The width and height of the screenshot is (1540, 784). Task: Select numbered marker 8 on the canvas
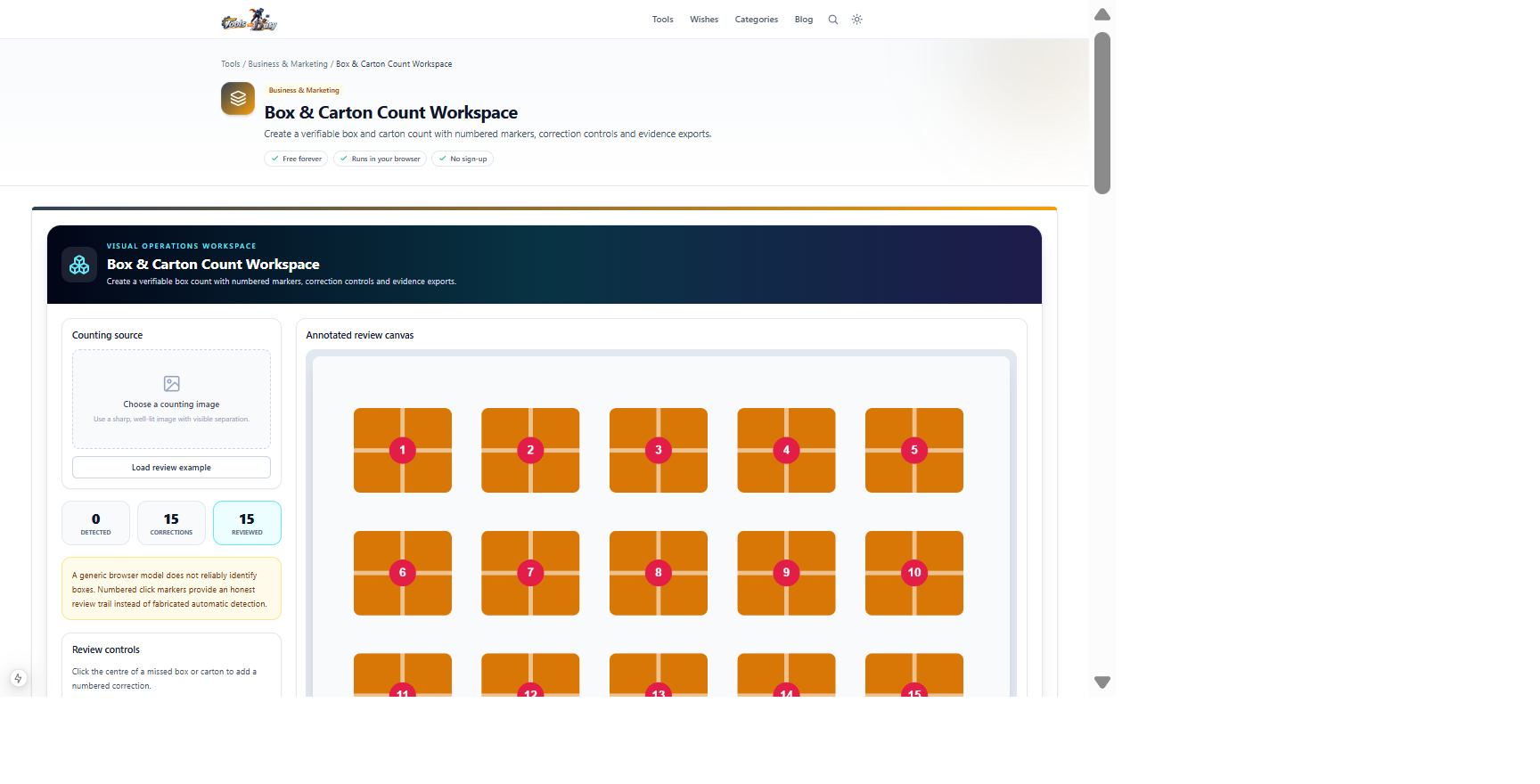click(x=659, y=573)
